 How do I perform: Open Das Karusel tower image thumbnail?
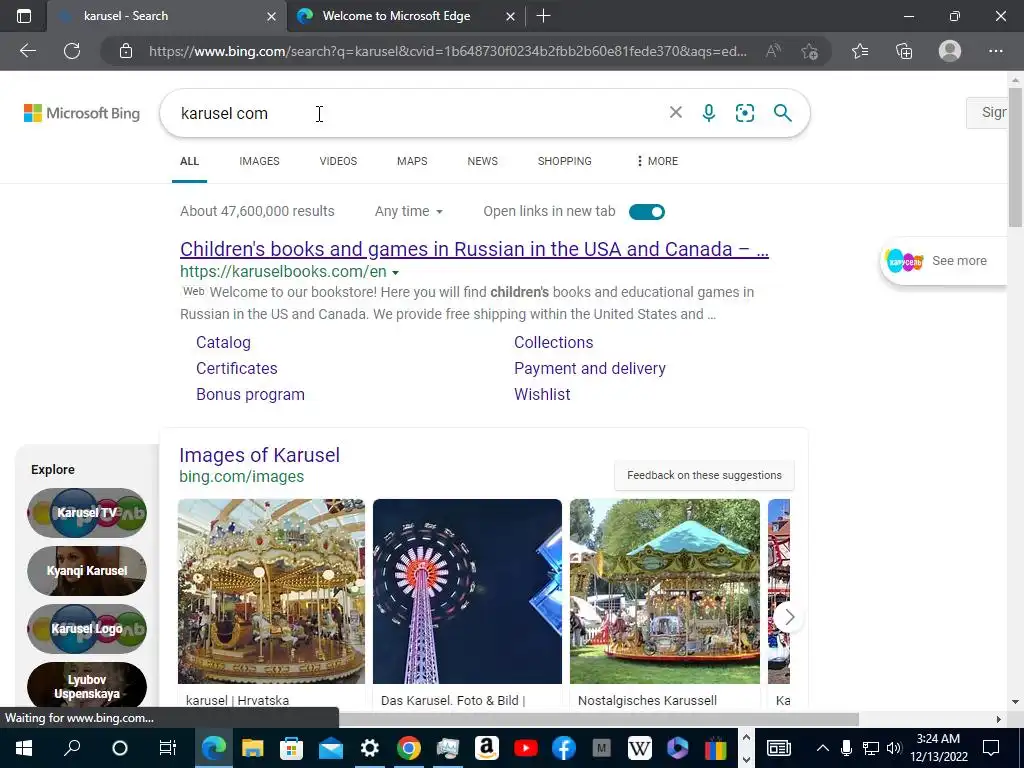click(467, 591)
